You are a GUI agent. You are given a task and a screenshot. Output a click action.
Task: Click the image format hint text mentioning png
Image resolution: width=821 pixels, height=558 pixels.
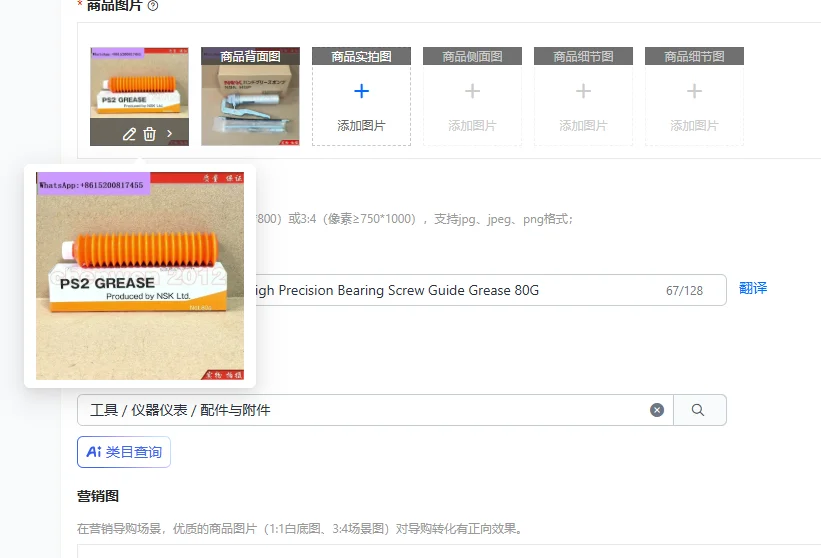[414, 219]
